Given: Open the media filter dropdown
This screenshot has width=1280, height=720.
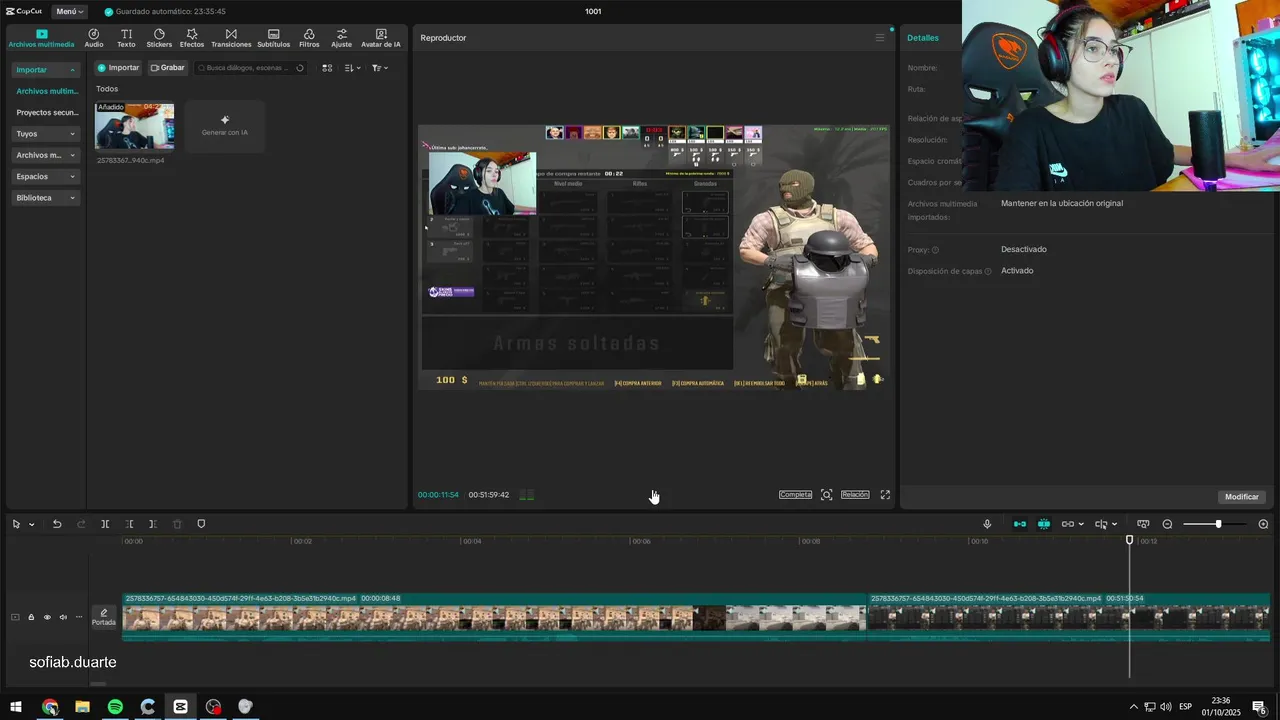Looking at the screenshot, I should point(379,68).
